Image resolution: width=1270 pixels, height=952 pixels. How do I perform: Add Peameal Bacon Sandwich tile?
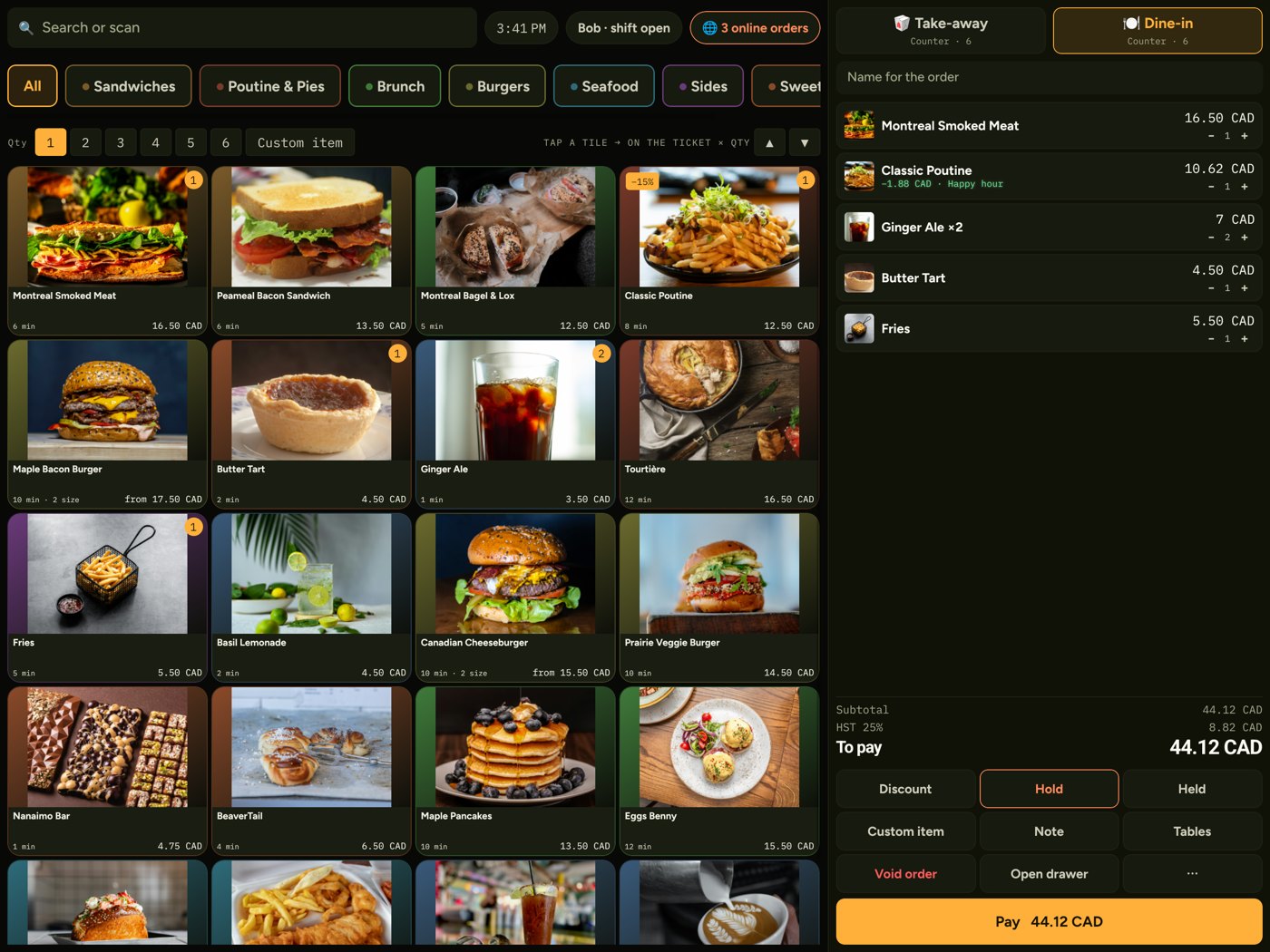point(311,251)
